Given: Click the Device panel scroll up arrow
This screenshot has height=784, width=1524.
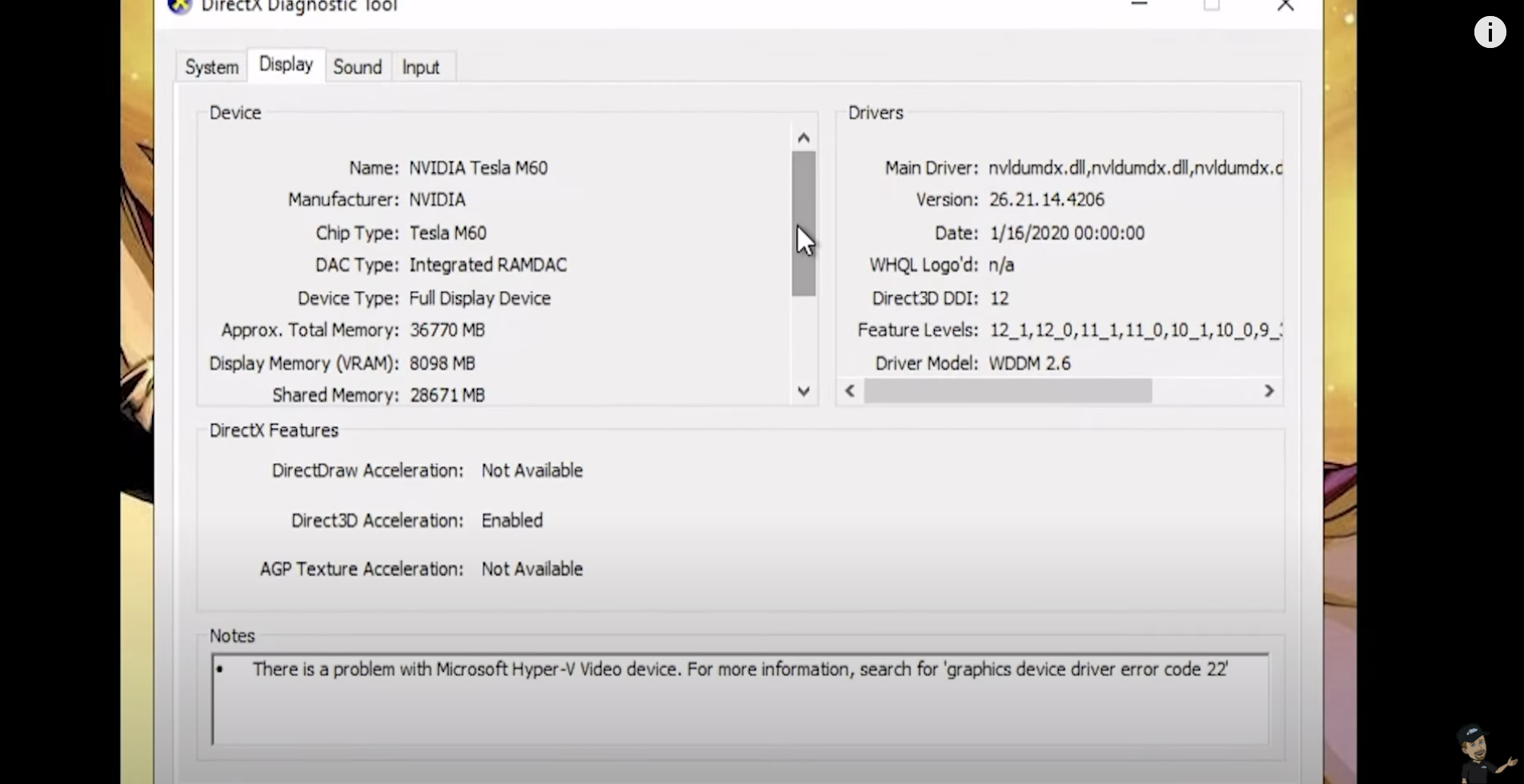Looking at the screenshot, I should tap(804, 138).
